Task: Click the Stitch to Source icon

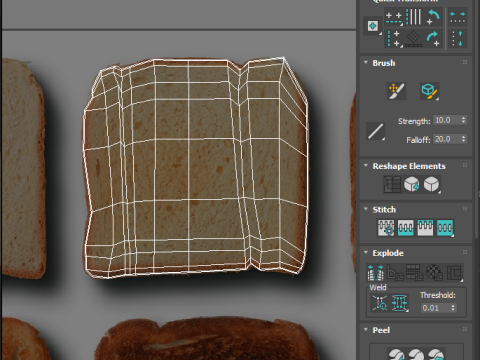Action: [425, 228]
